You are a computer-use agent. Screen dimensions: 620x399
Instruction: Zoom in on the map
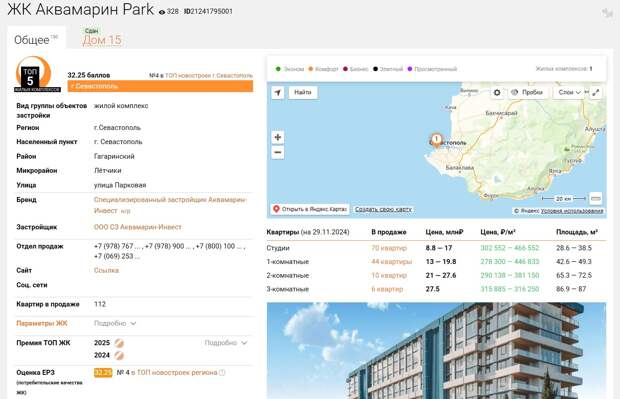(x=278, y=137)
